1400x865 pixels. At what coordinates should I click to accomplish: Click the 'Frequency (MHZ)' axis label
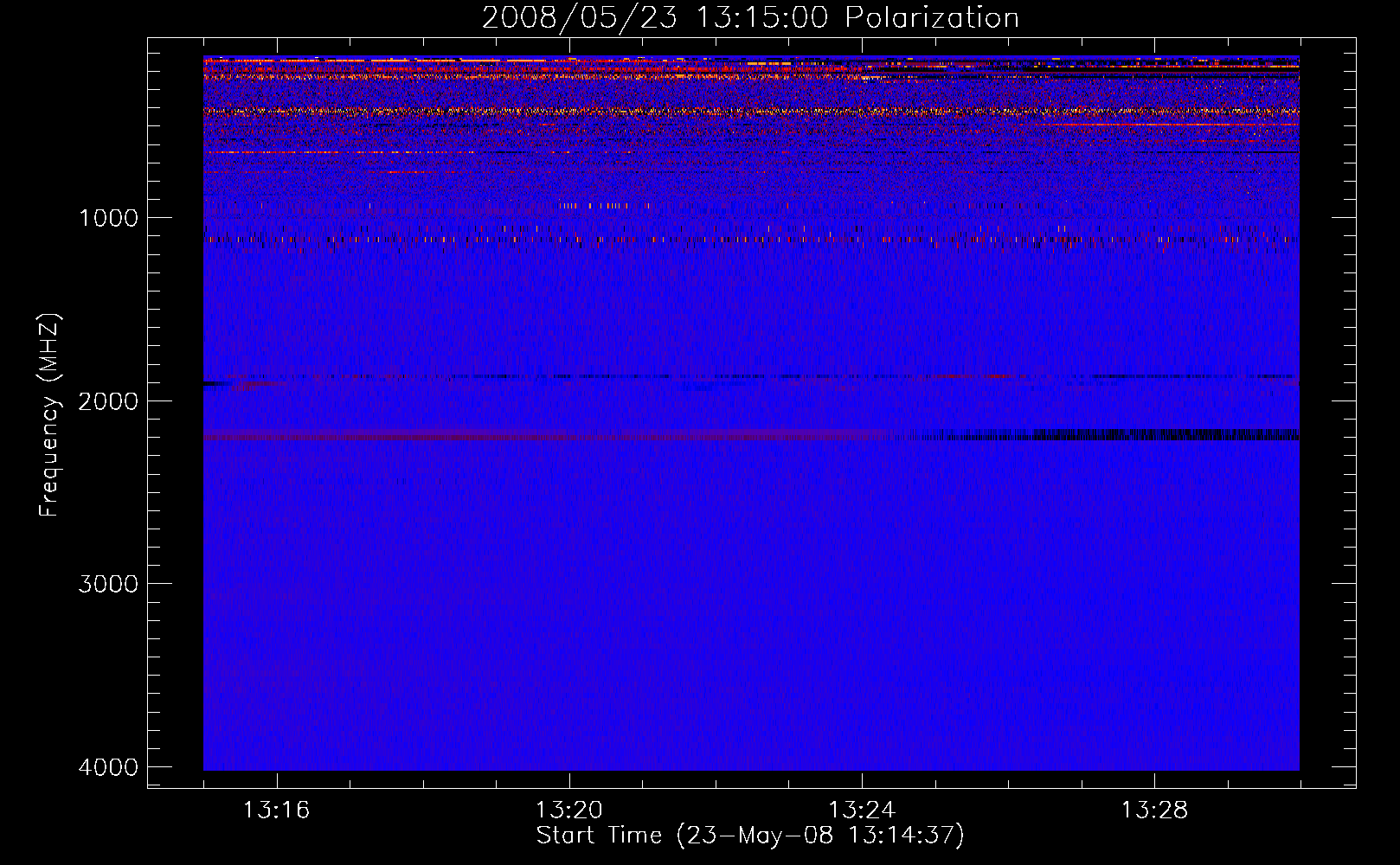49,415
